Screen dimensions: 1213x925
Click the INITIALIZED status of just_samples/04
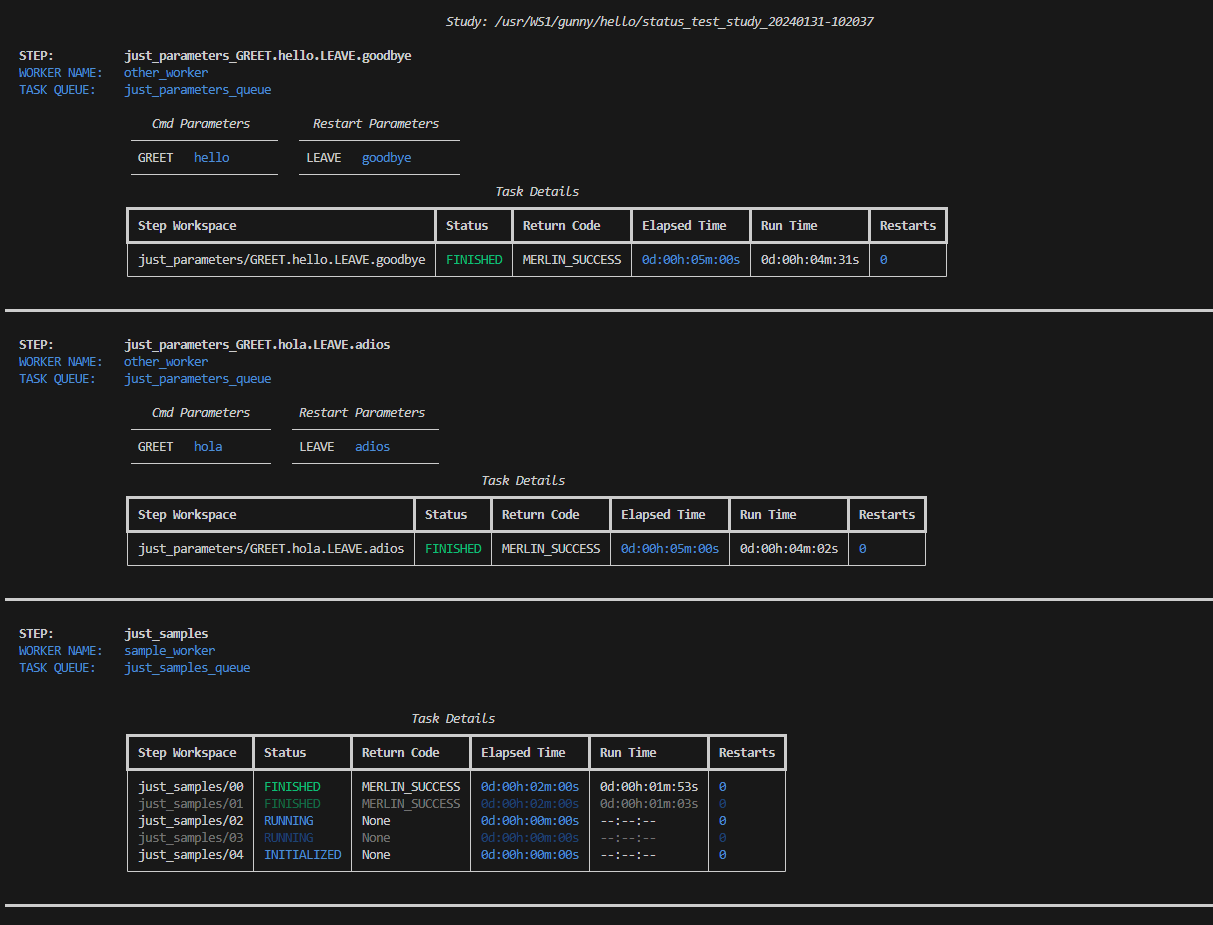pos(302,855)
